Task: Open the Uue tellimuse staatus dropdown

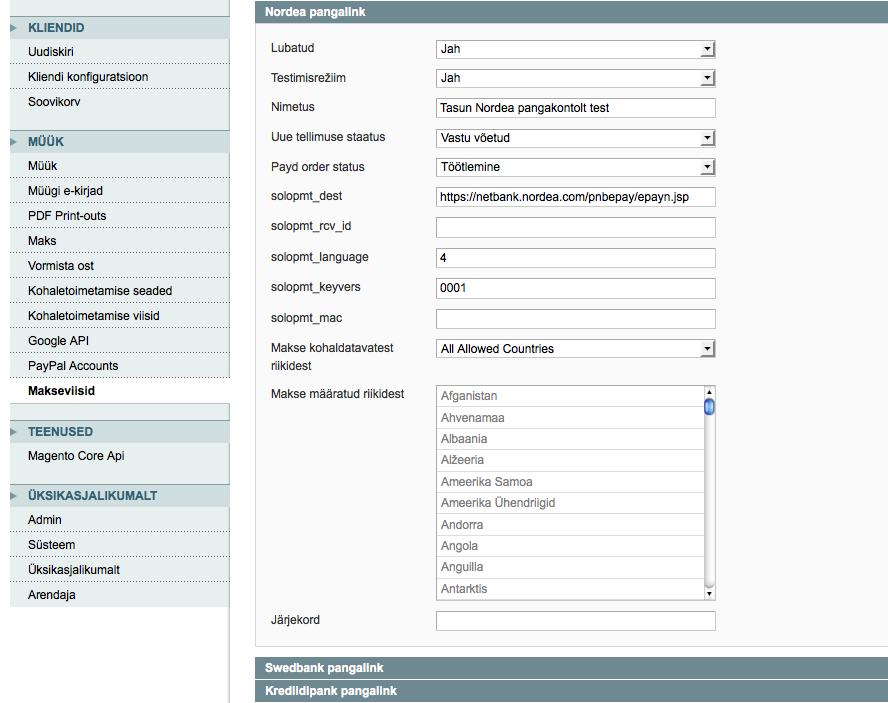Action: 575,138
